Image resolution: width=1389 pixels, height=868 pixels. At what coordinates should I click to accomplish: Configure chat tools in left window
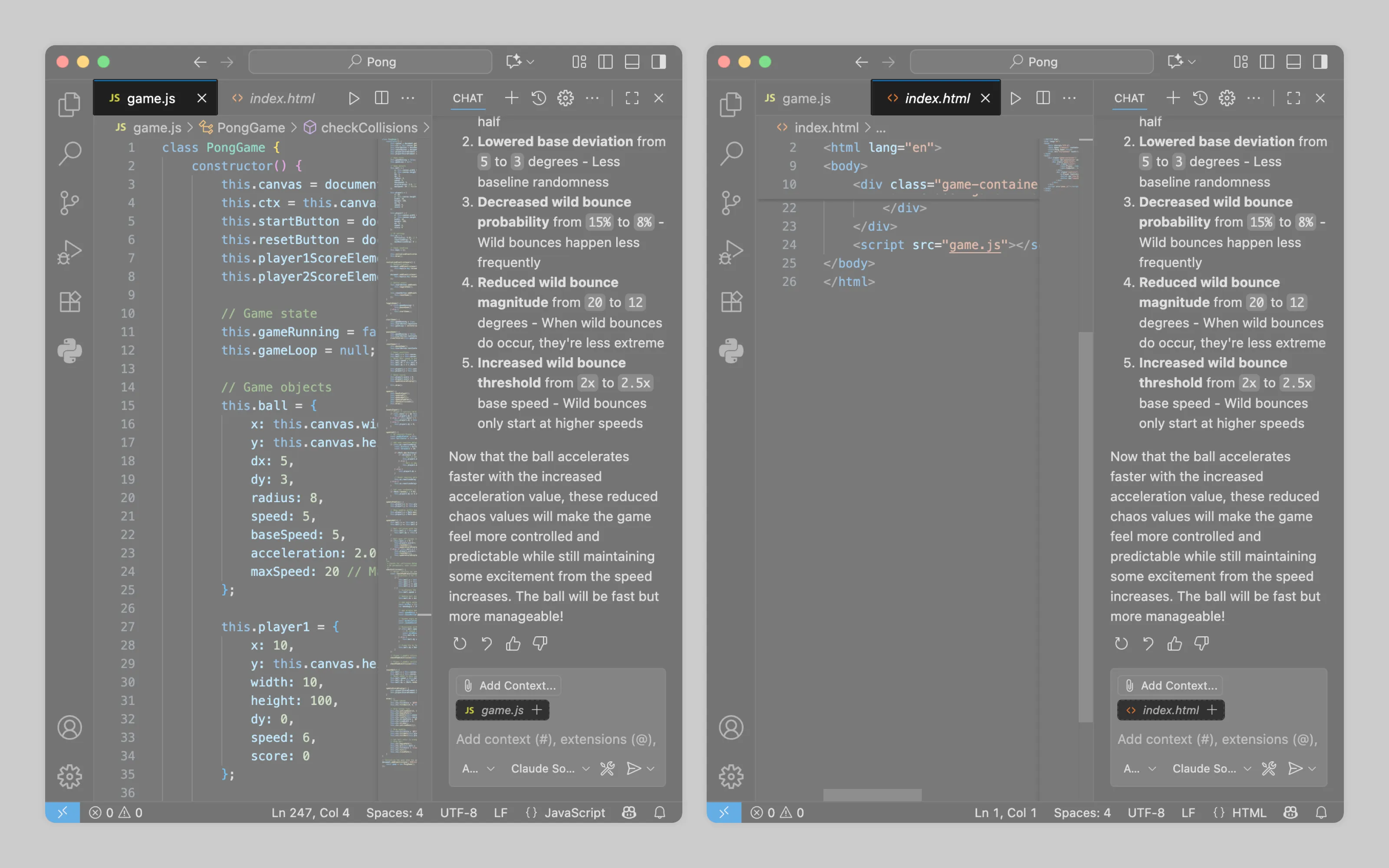607,768
